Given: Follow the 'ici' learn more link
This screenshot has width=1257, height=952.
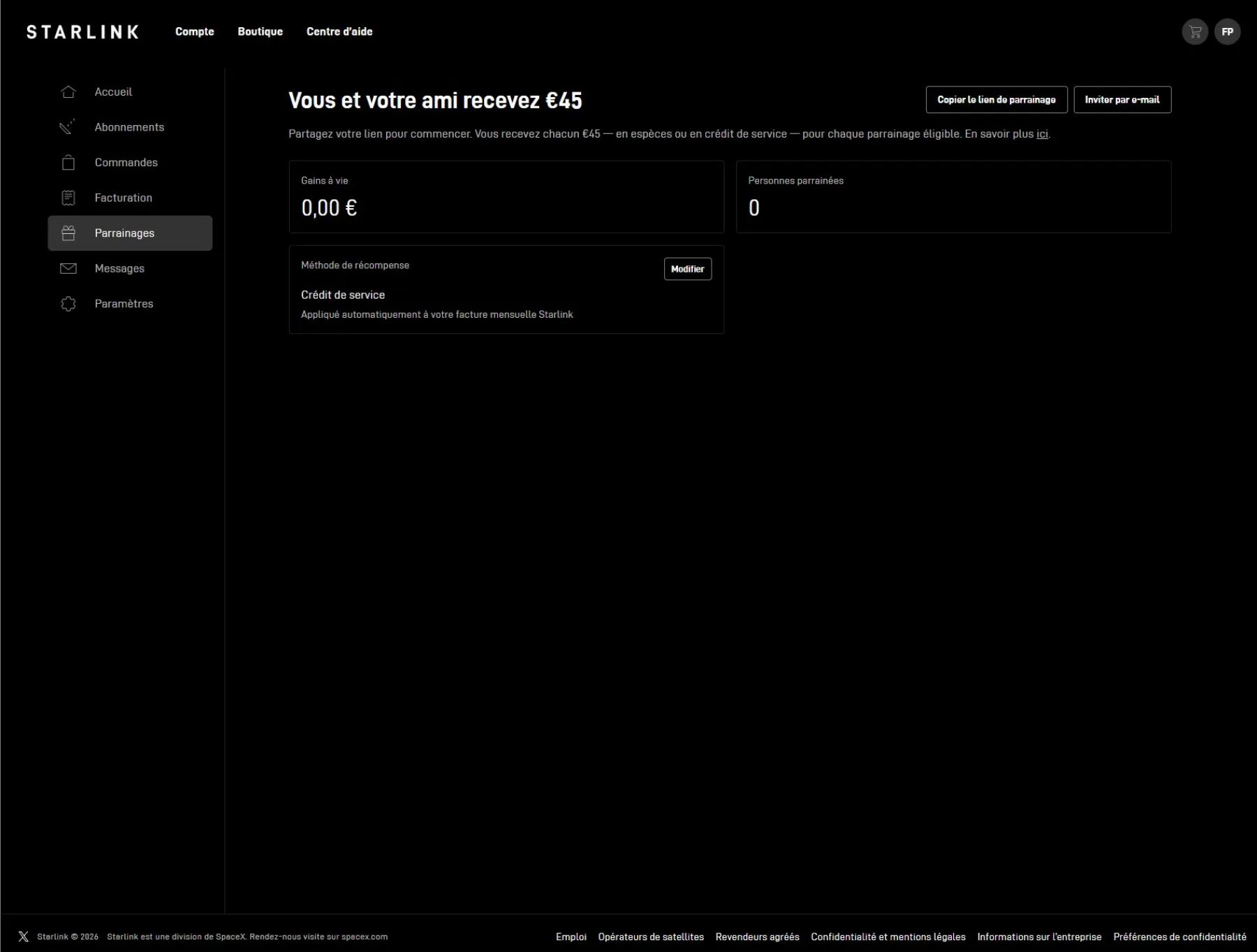Looking at the screenshot, I should tap(1042, 134).
